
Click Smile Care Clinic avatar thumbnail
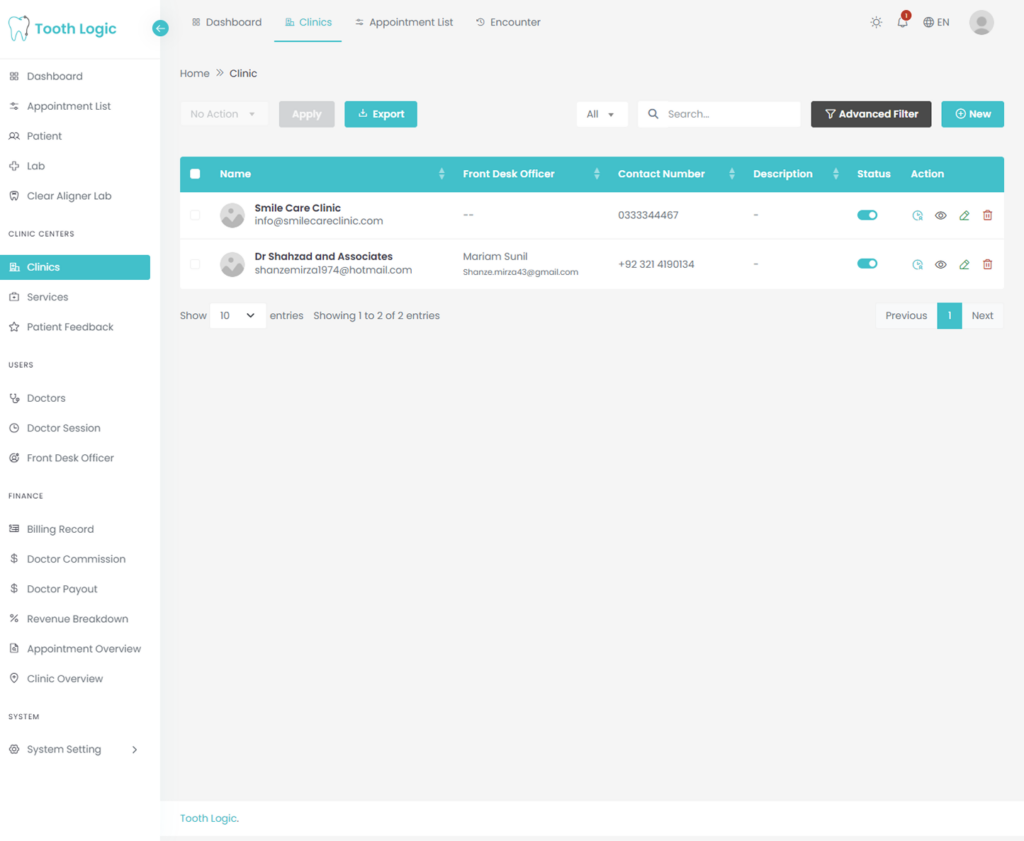point(232,215)
